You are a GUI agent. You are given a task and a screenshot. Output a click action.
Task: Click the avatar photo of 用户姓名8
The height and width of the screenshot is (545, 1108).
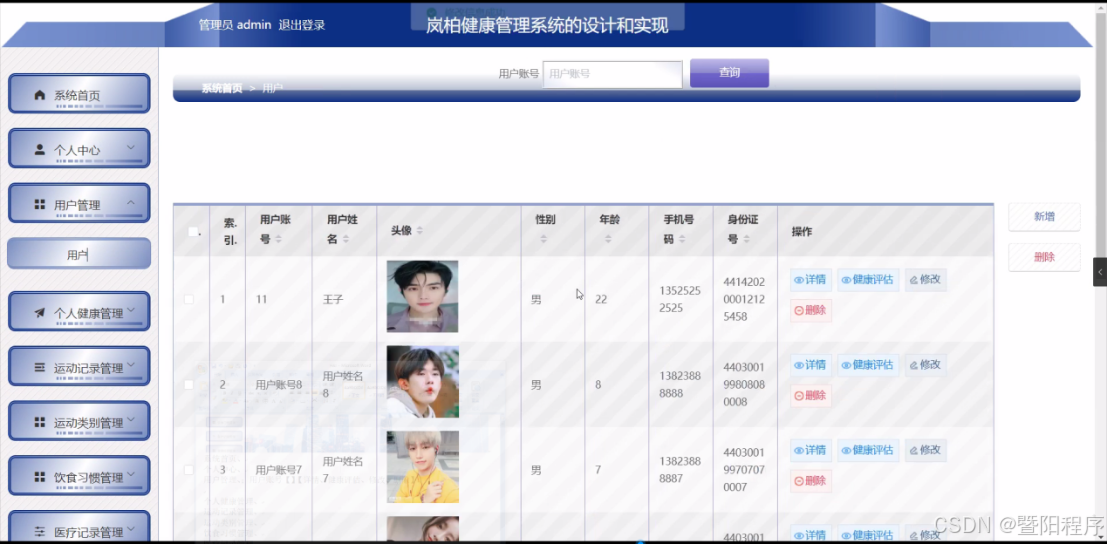click(423, 382)
